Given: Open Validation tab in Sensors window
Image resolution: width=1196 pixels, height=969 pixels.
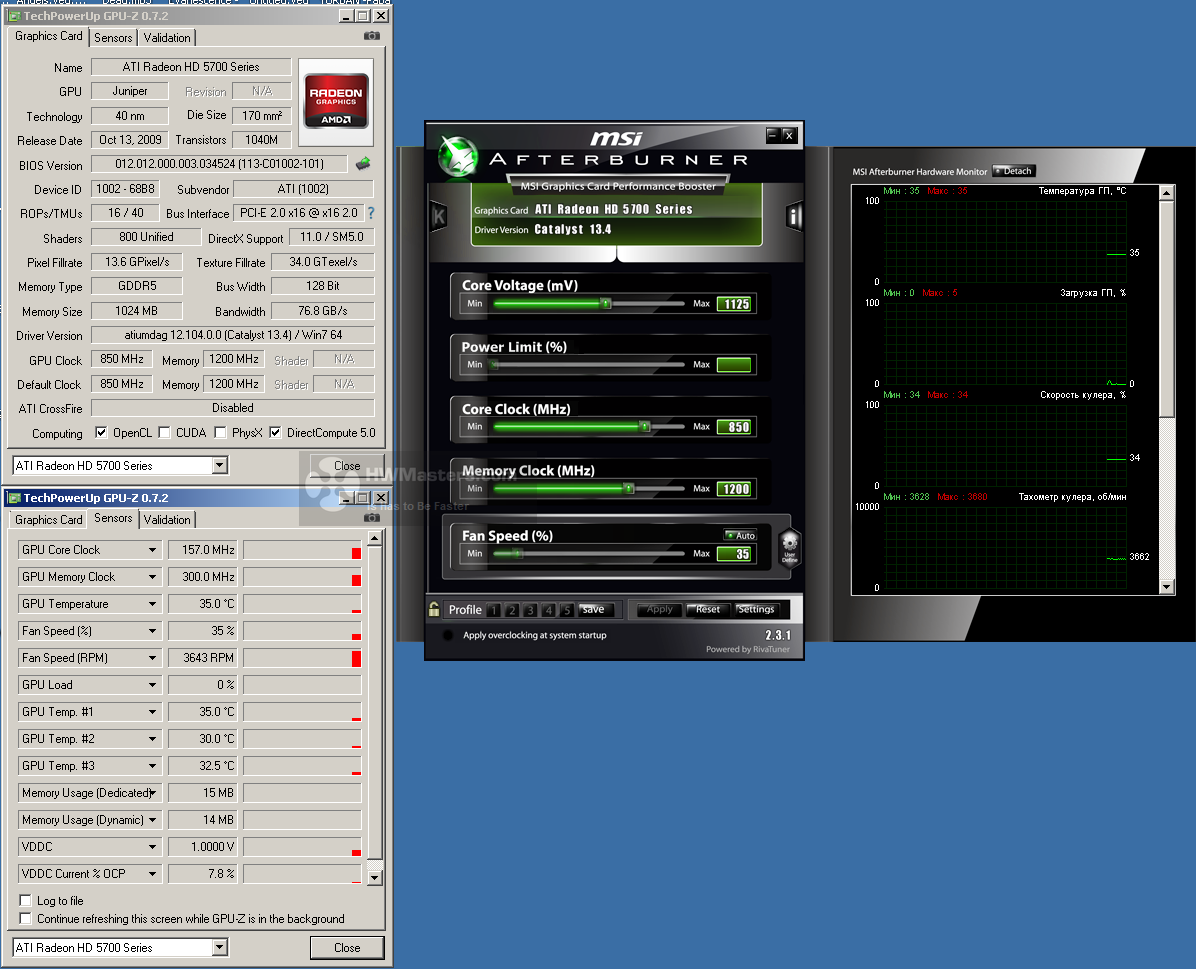Looking at the screenshot, I should click(x=167, y=520).
